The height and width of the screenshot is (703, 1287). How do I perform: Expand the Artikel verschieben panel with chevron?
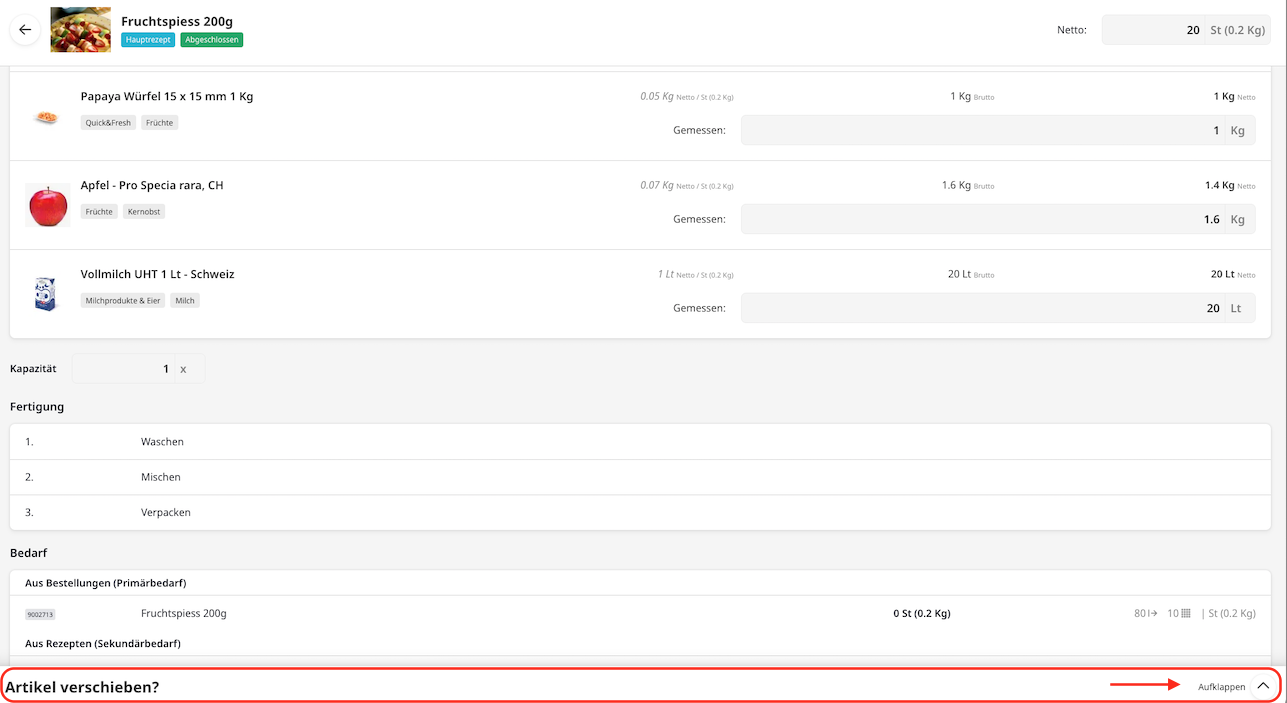click(1263, 686)
